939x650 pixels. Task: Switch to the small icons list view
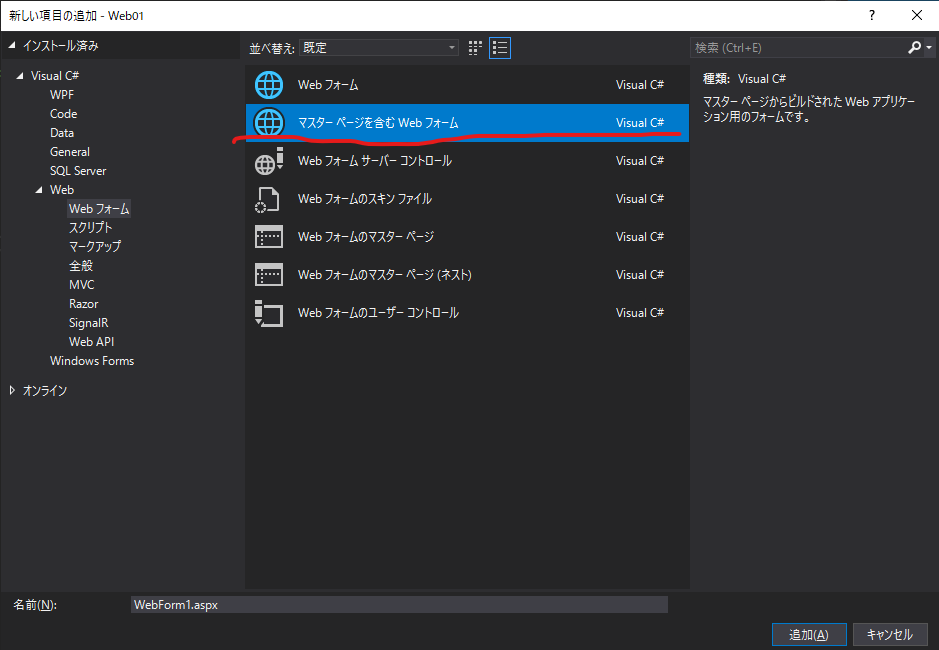click(x=500, y=48)
